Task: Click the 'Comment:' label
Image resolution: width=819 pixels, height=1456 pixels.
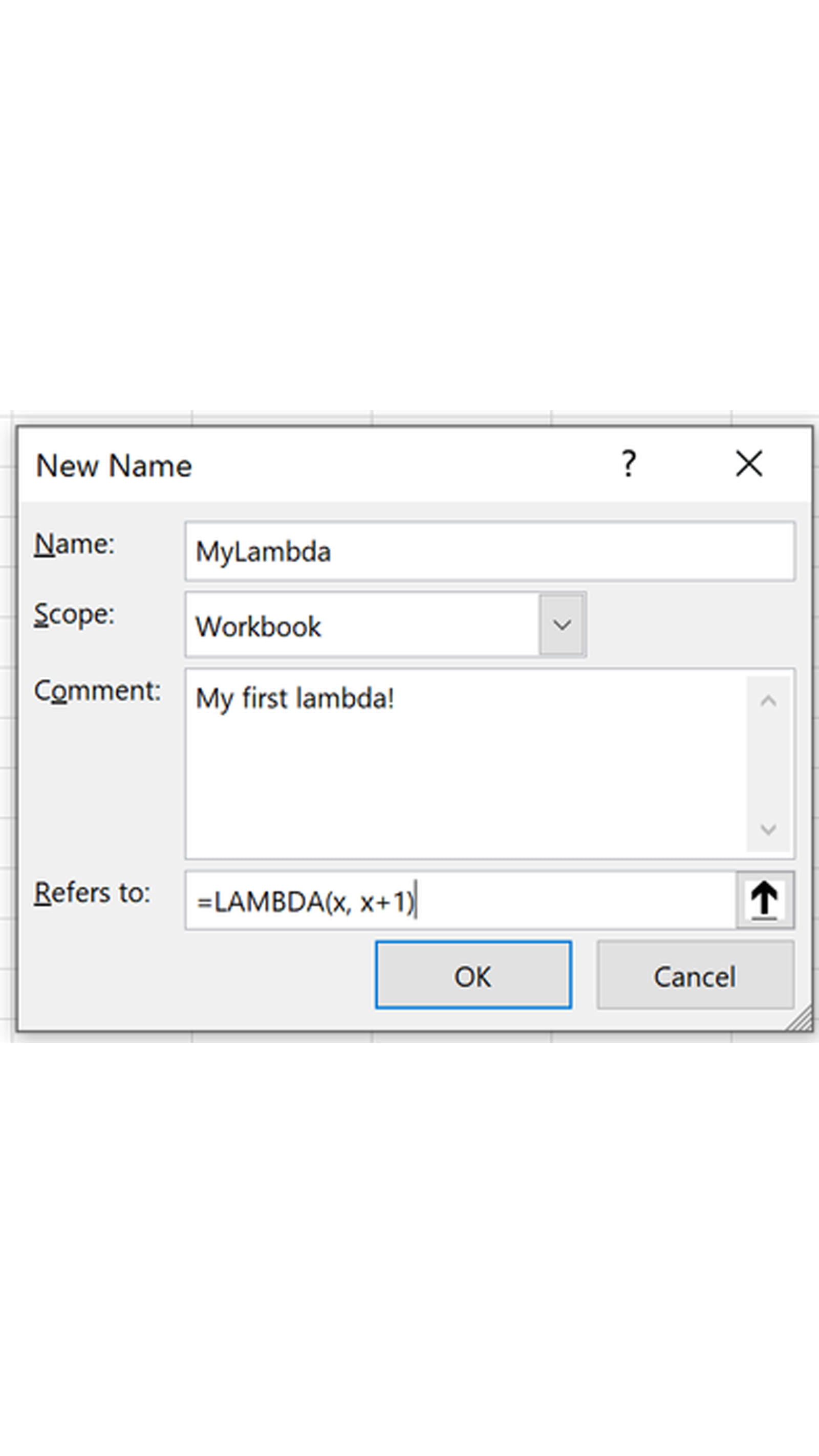Action: click(97, 691)
